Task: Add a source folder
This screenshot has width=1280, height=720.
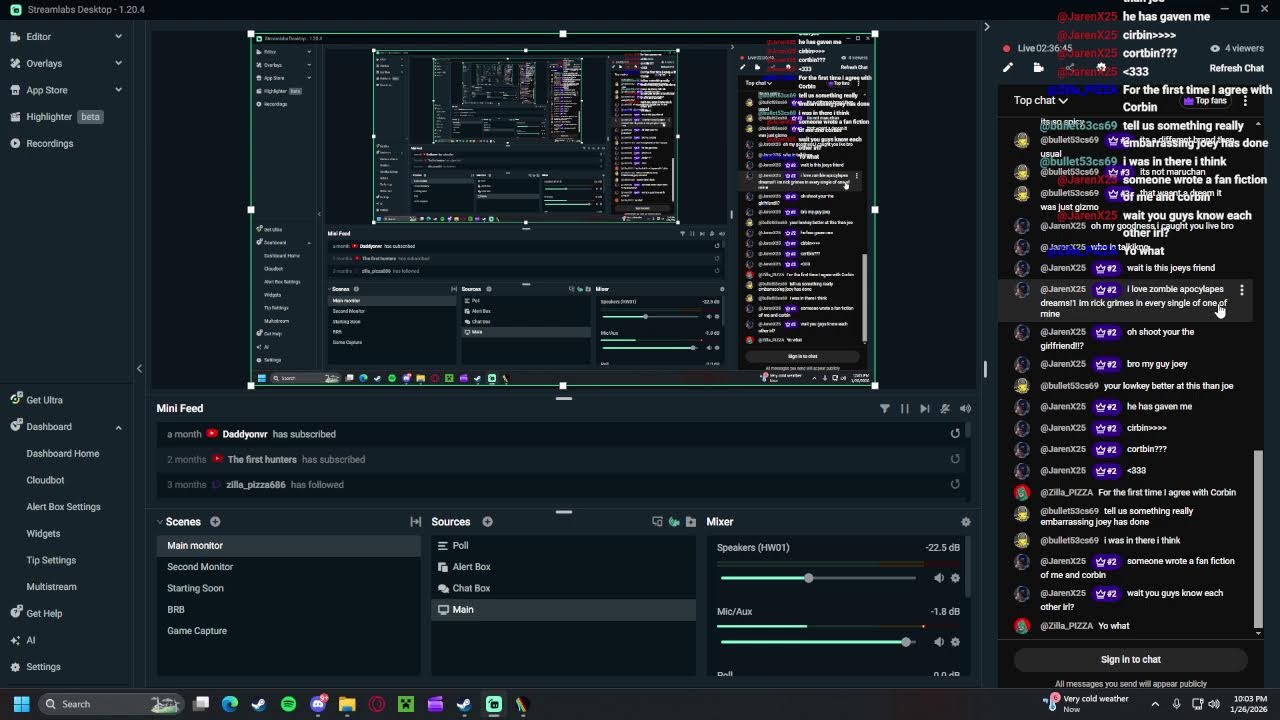Action: [x=690, y=522]
